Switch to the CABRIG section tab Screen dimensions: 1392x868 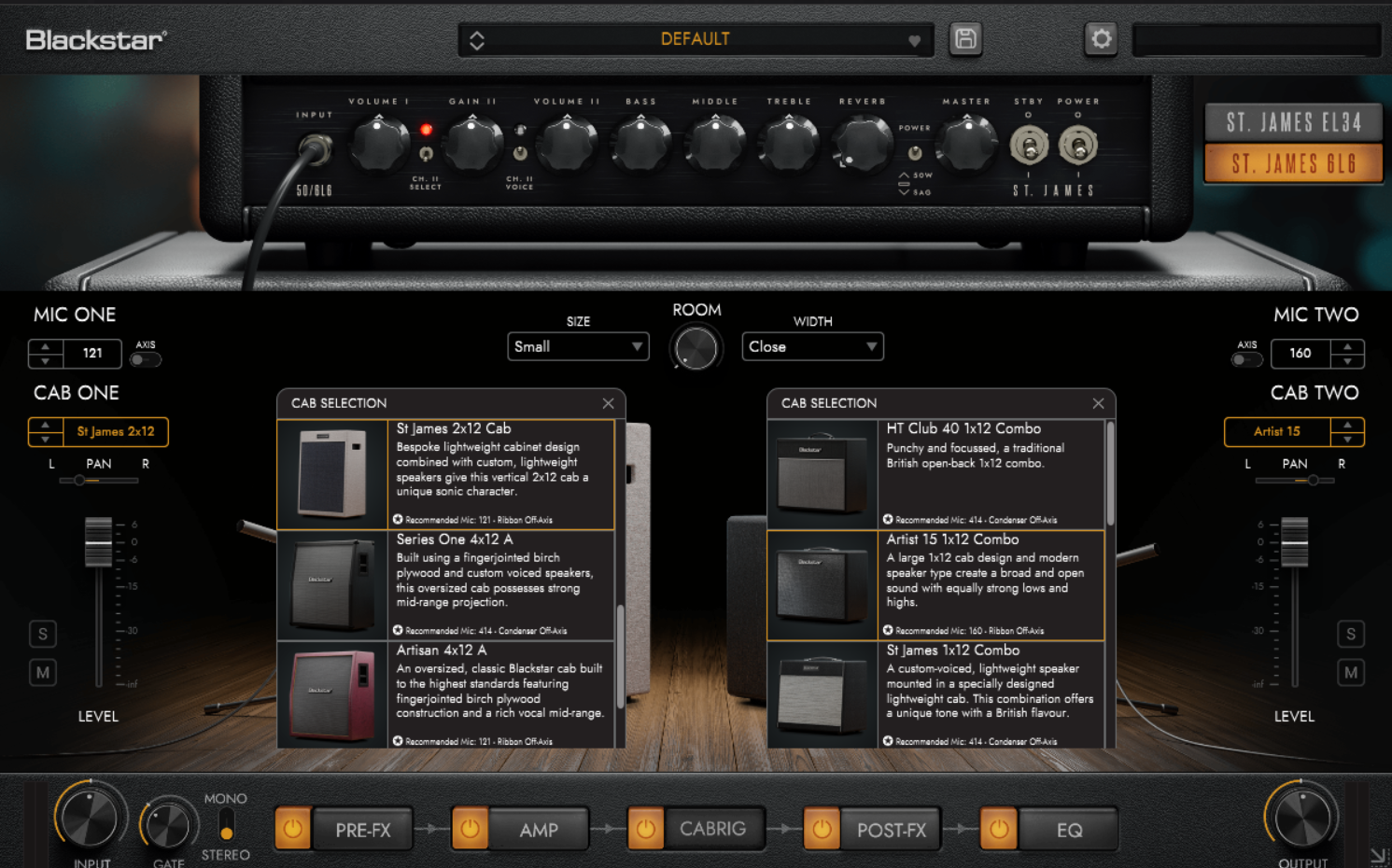712,829
